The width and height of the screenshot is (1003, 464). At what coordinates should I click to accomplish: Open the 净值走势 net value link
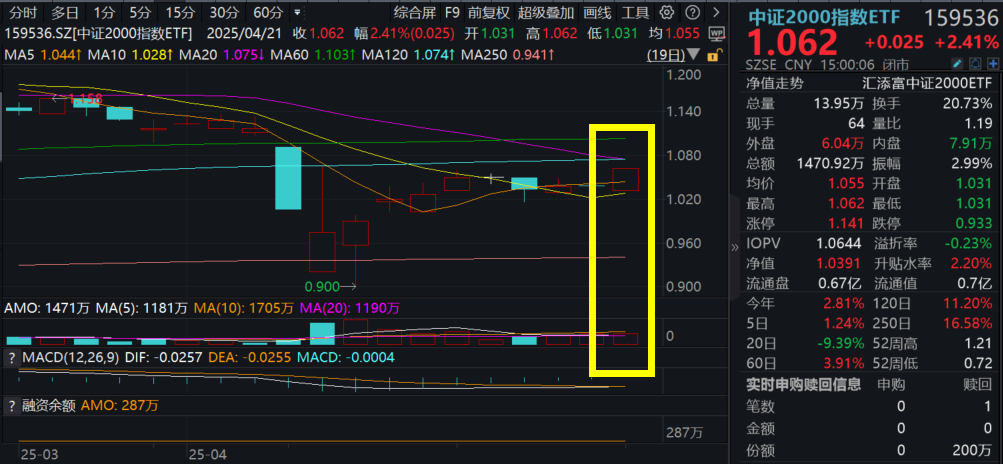click(x=774, y=84)
